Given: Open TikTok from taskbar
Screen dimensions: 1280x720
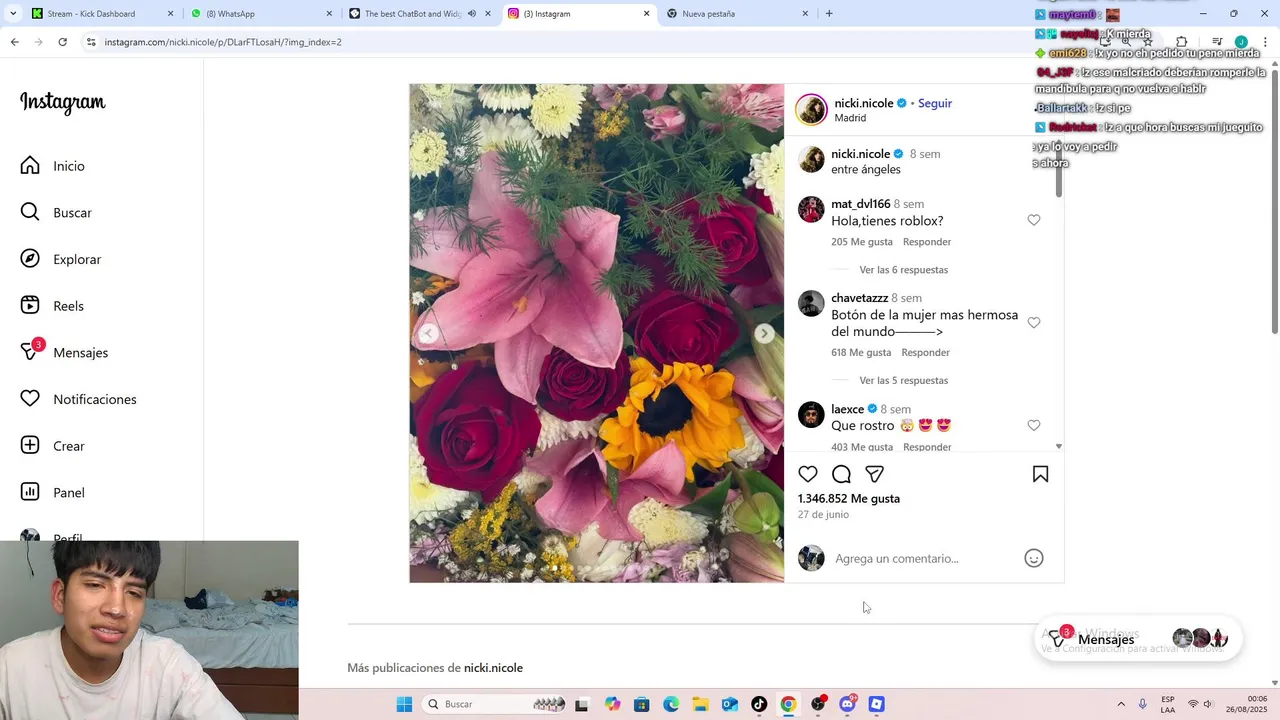Looking at the screenshot, I should point(759,704).
